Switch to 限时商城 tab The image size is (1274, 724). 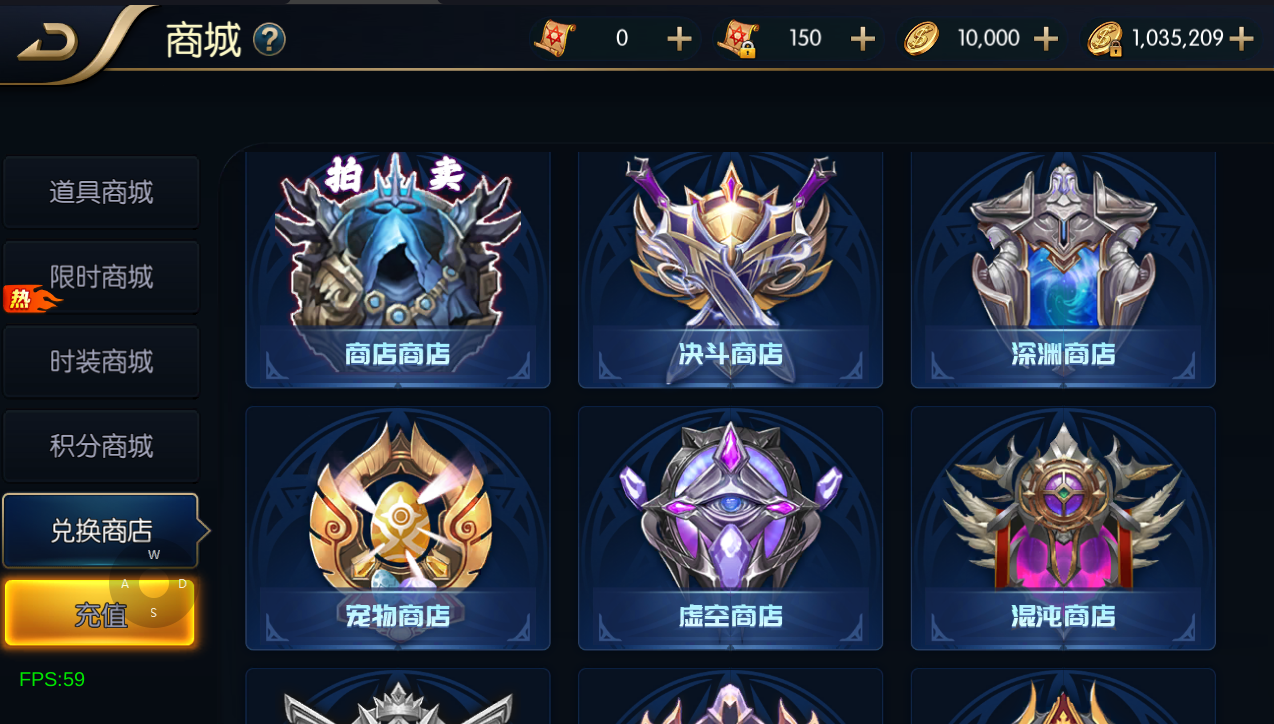click(101, 277)
